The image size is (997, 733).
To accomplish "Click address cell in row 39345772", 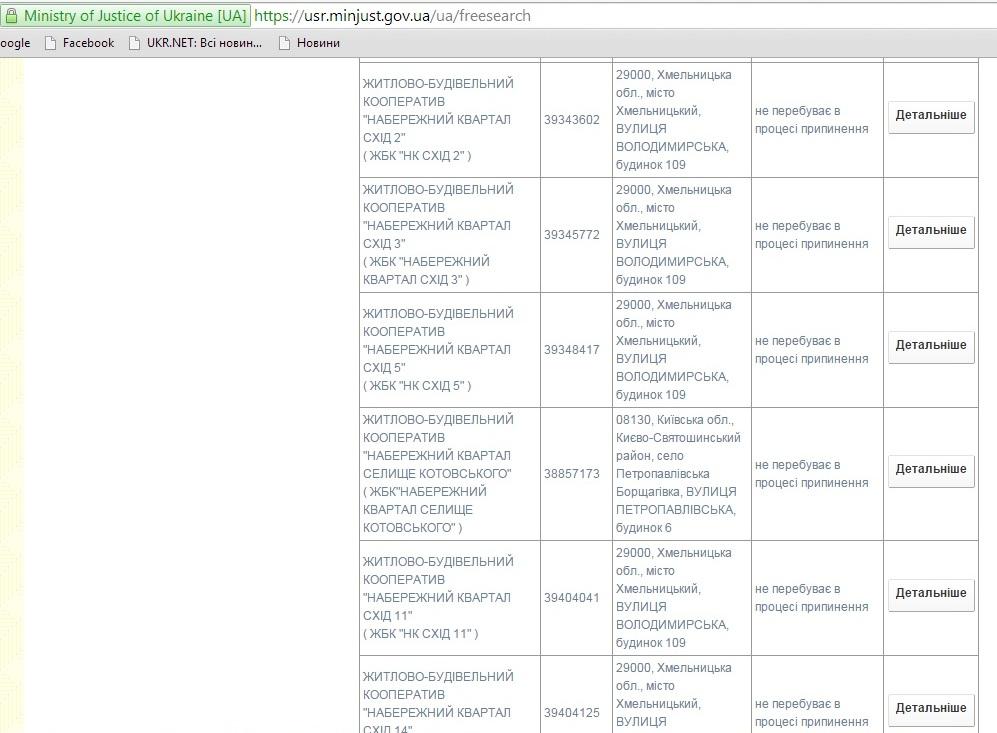I will point(682,235).
